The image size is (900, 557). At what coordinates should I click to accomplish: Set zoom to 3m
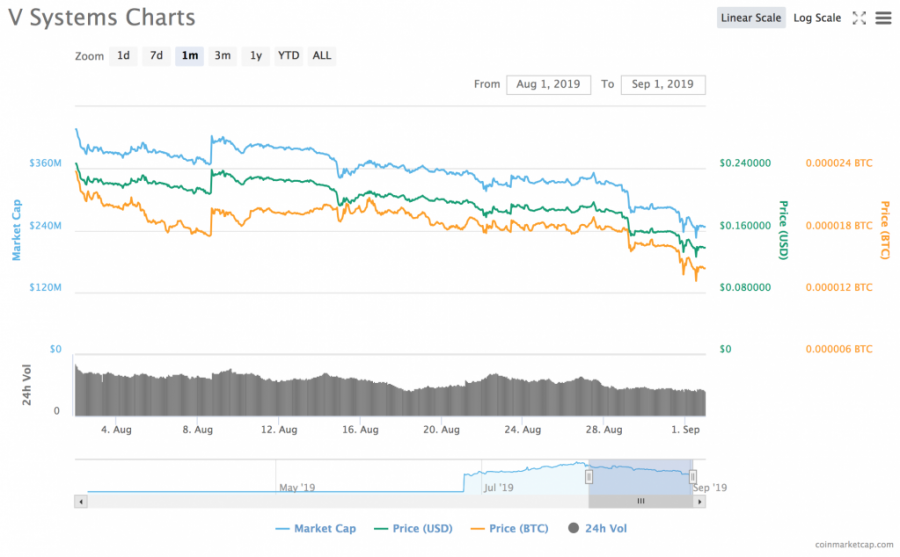(223, 56)
